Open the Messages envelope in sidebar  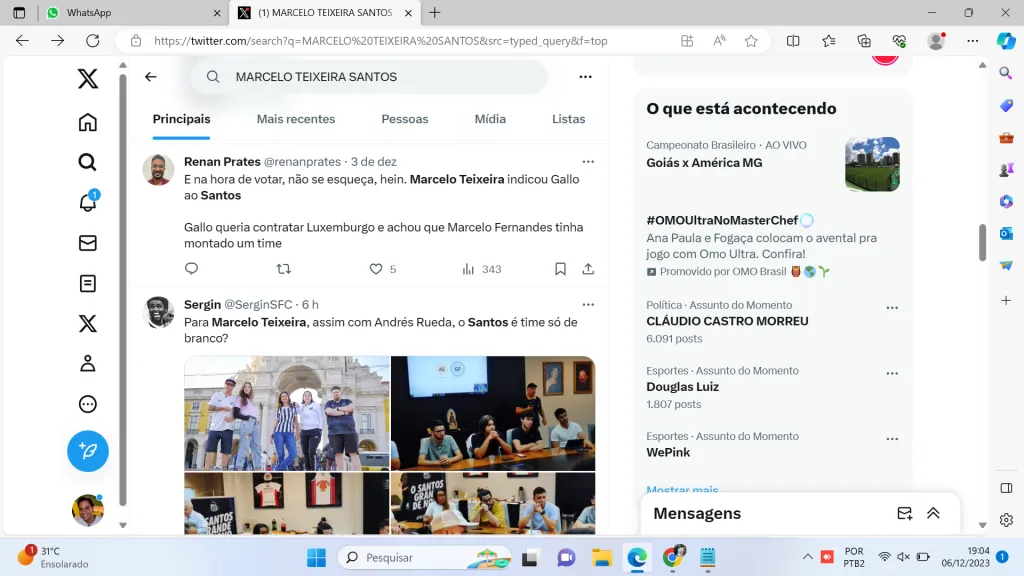88,243
